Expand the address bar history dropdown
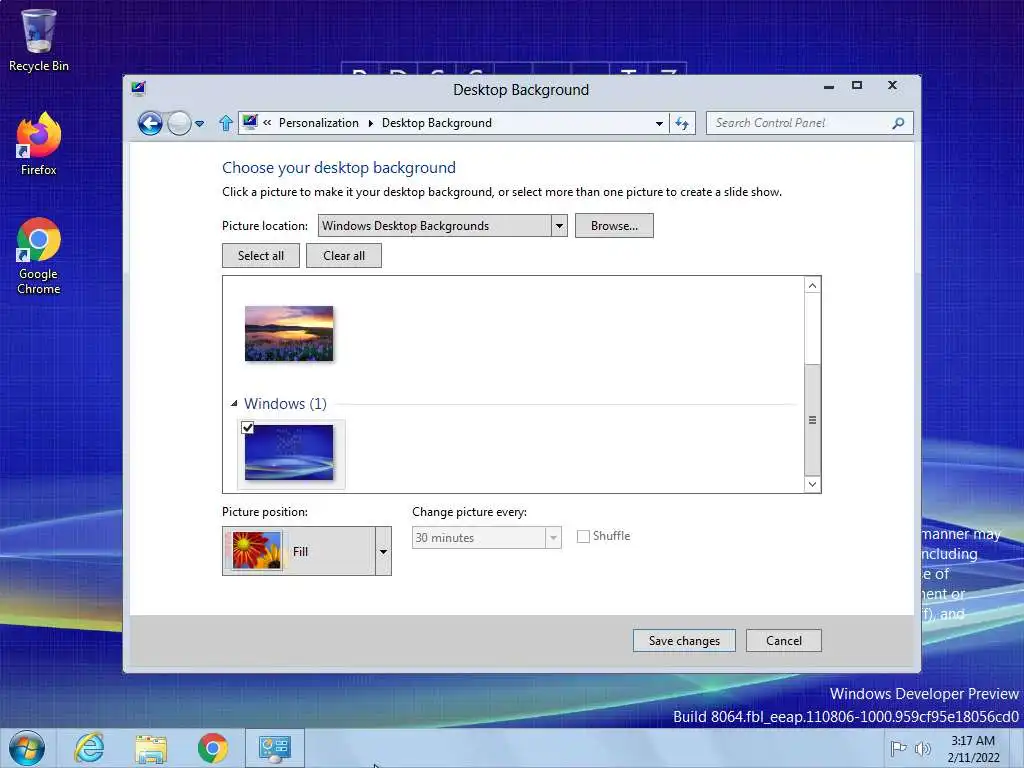This screenshot has height=768, width=1024. pos(660,123)
